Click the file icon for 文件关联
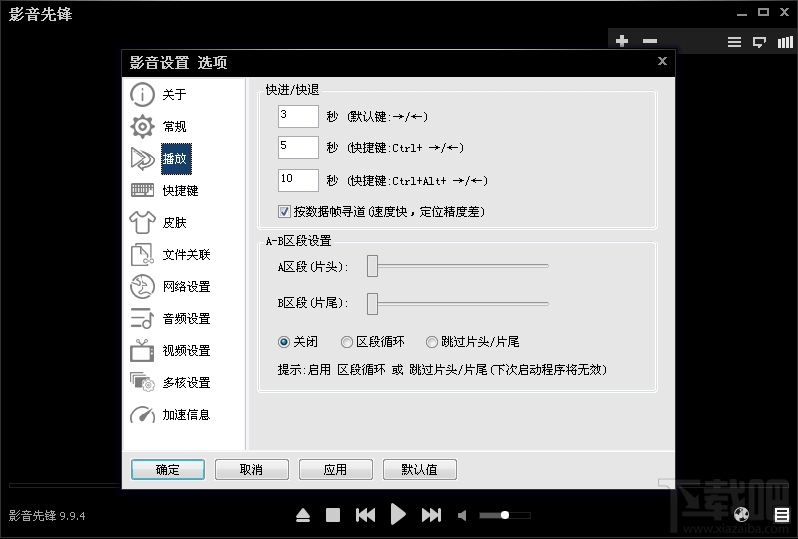798x539 pixels. (x=142, y=254)
